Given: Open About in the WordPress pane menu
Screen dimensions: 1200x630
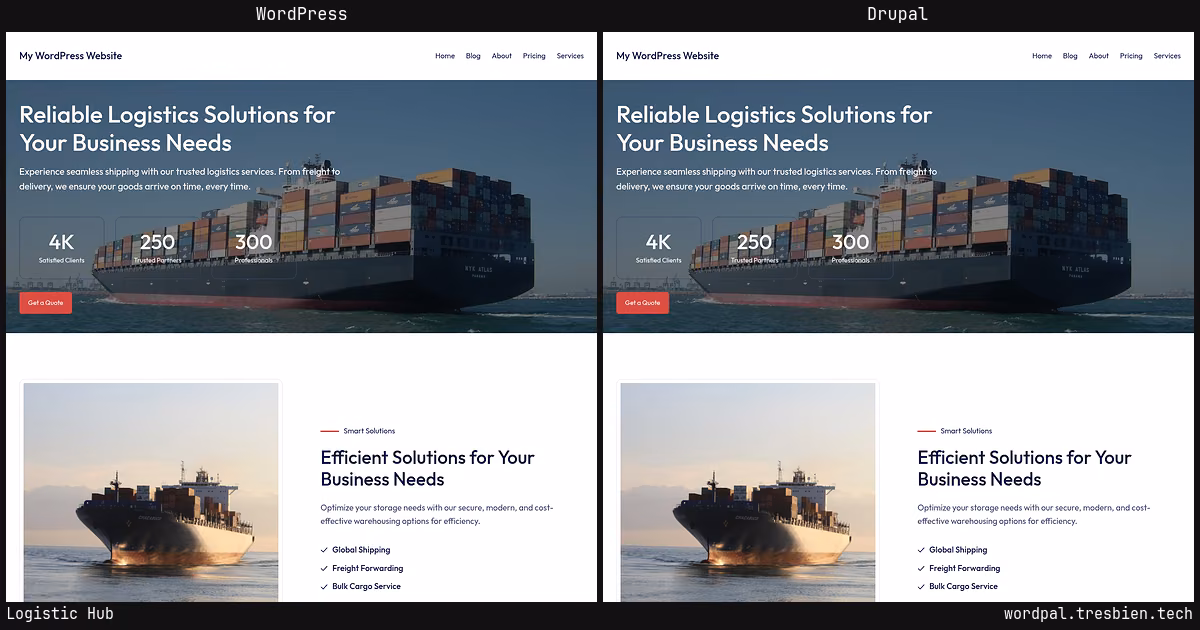Looking at the screenshot, I should click(502, 56).
